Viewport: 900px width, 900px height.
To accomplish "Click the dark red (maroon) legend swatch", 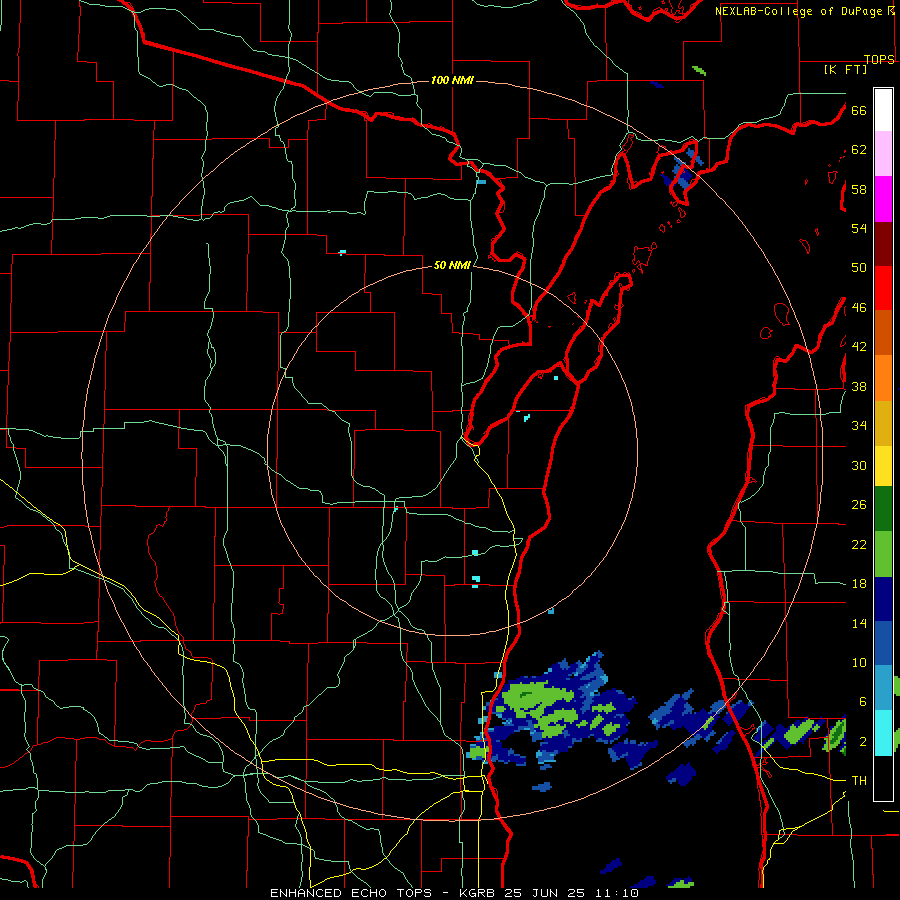I will pyautogui.click(x=883, y=243).
